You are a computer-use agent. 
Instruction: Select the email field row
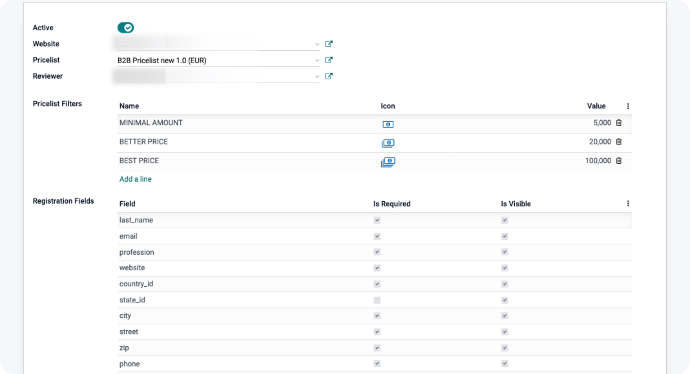pyautogui.click(x=374, y=236)
